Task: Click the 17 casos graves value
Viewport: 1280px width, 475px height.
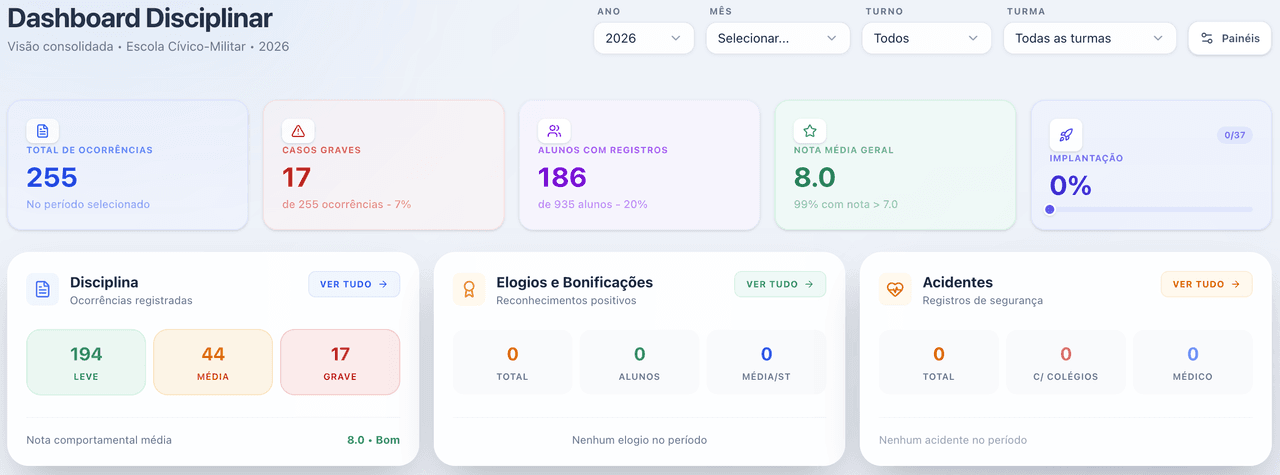Action: pyautogui.click(x=297, y=177)
